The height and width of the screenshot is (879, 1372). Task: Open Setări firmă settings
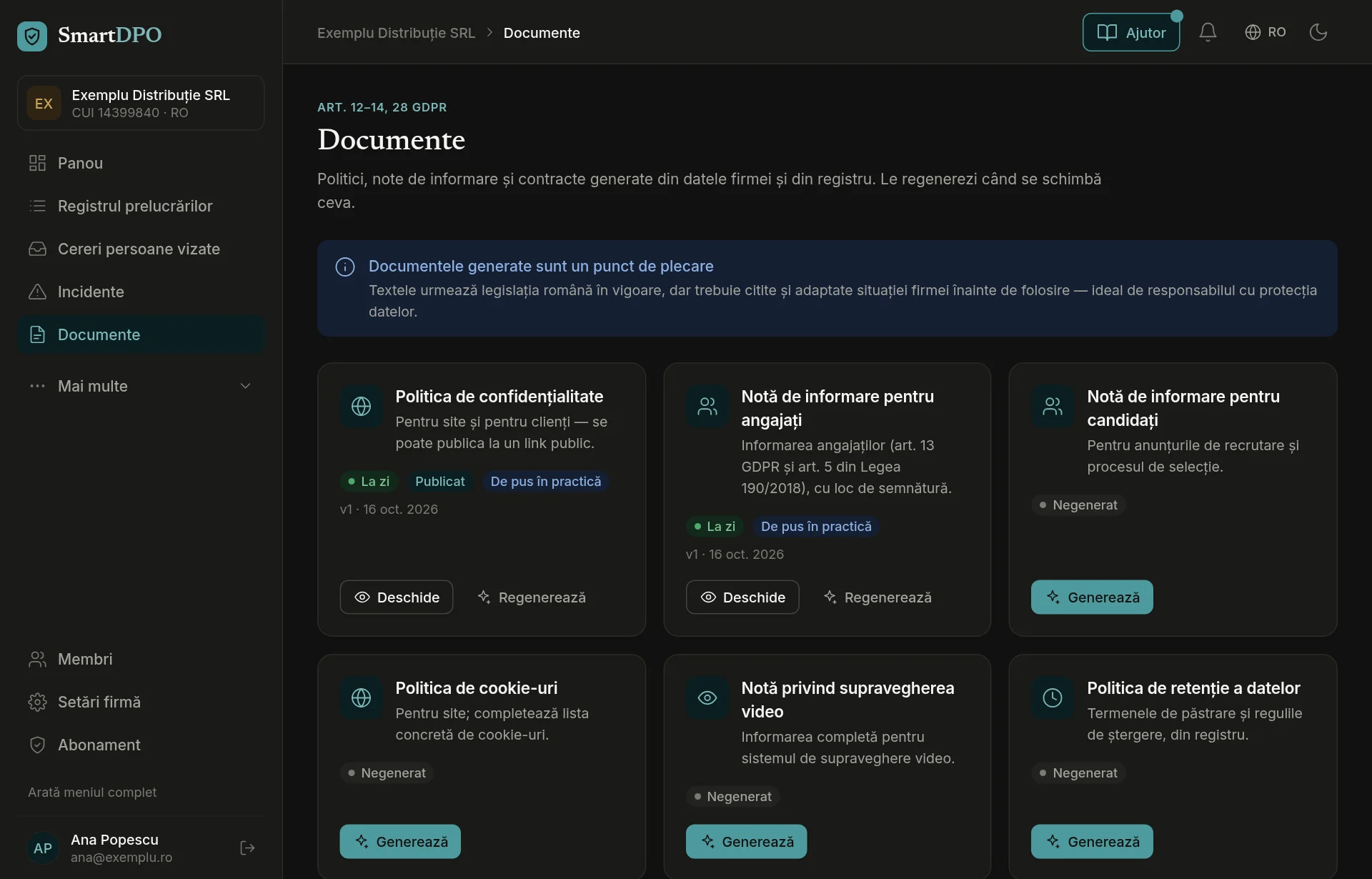(x=141, y=702)
